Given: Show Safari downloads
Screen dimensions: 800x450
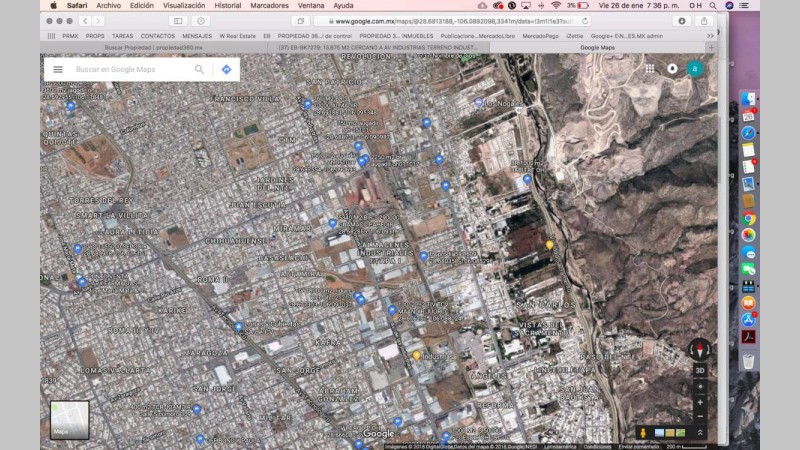Looking at the screenshot, I should pyautogui.click(x=682, y=21).
